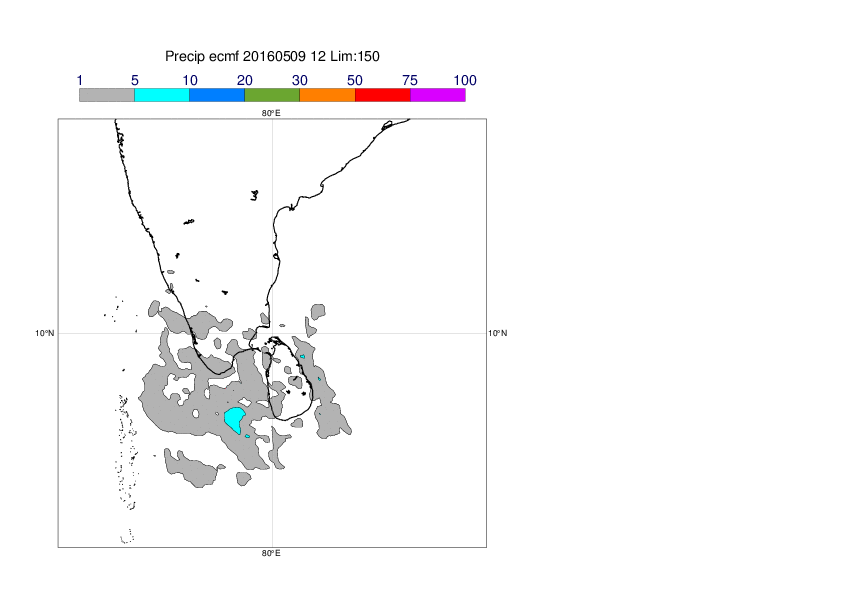Click the large cyan precipitation patch on map

(x=234, y=419)
